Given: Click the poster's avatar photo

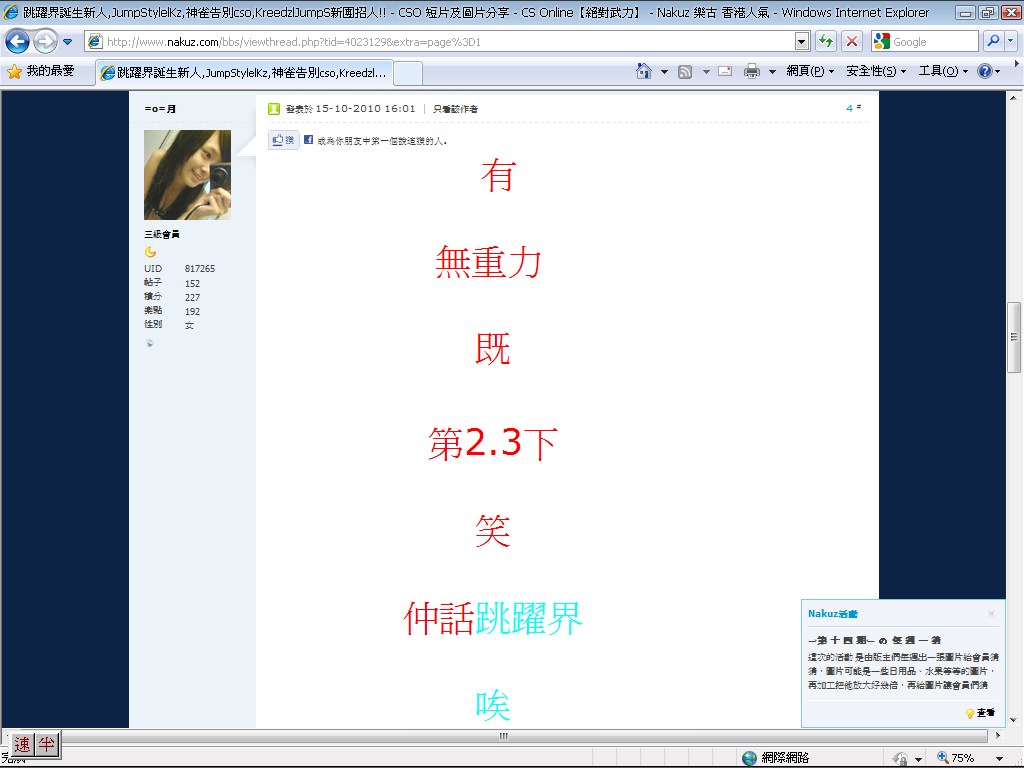Looking at the screenshot, I should [x=187, y=175].
